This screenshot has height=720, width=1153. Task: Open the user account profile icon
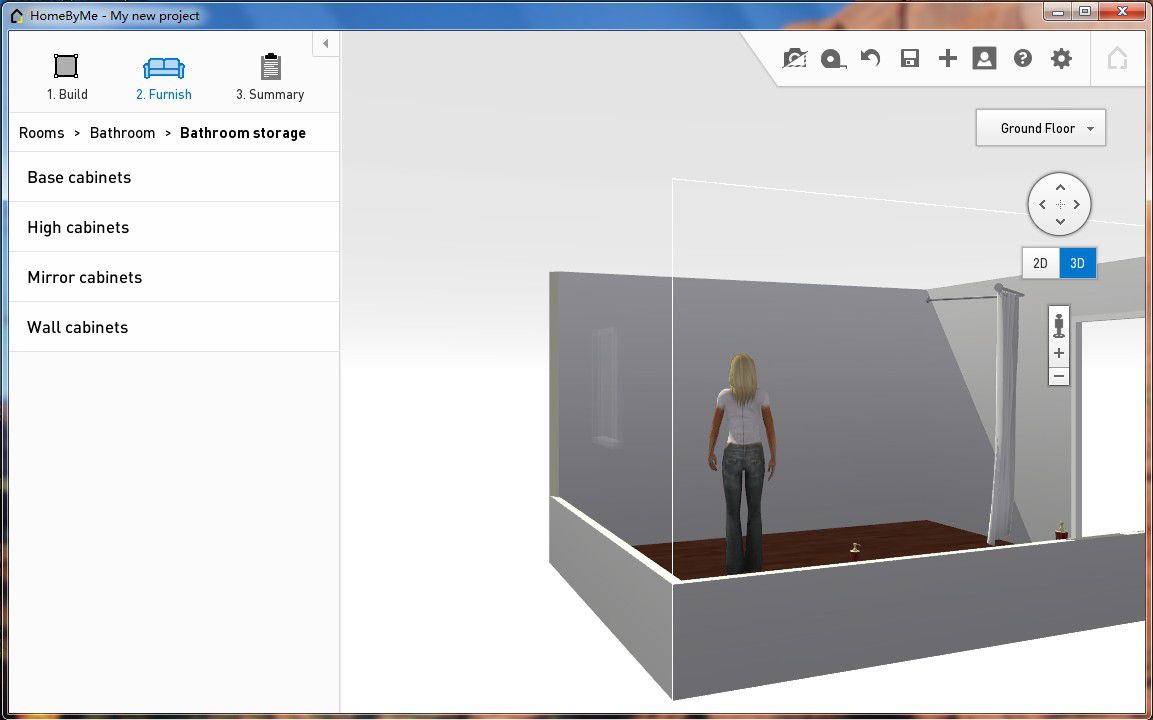(984, 59)
